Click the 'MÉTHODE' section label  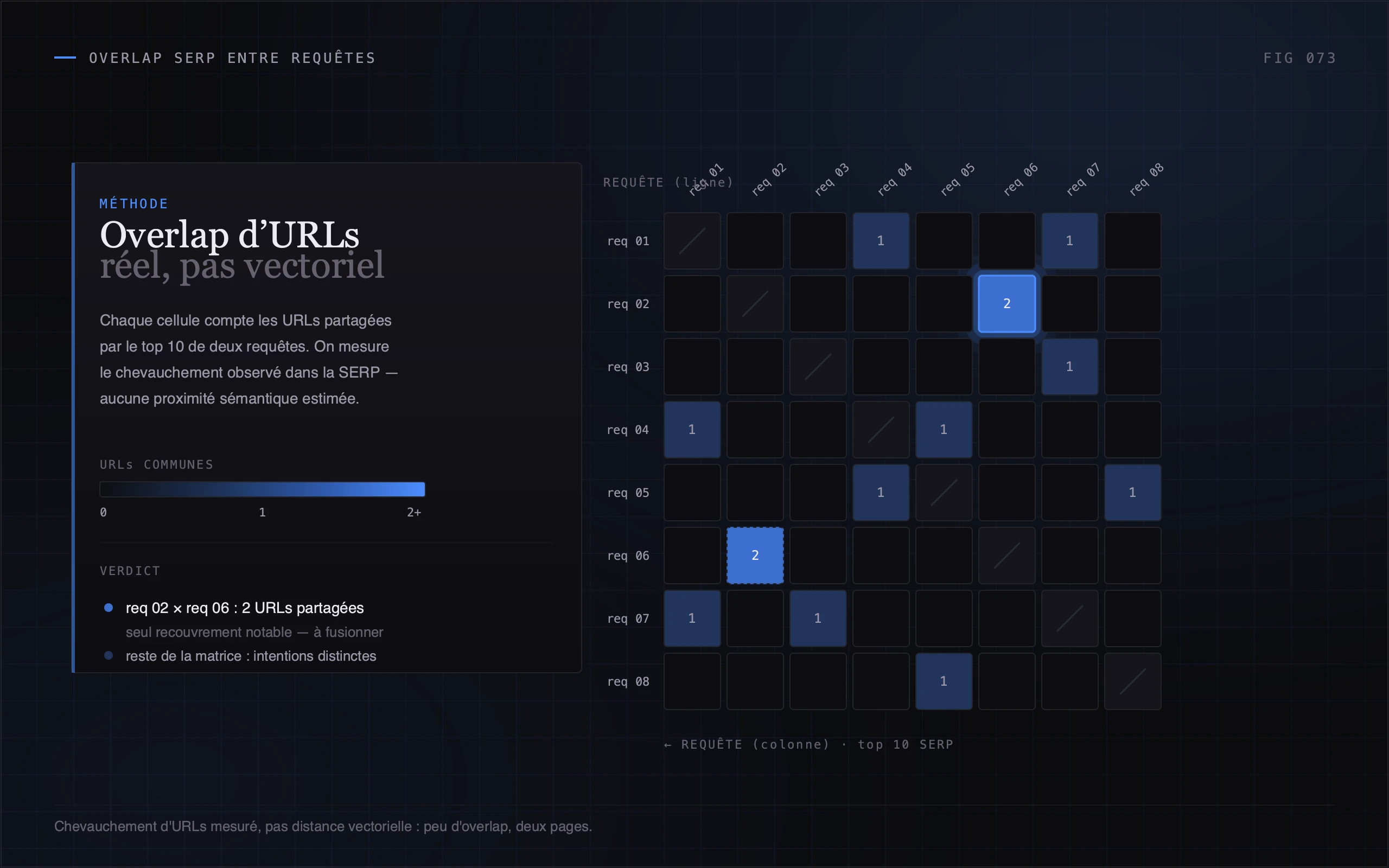click(x=133, y=204)
